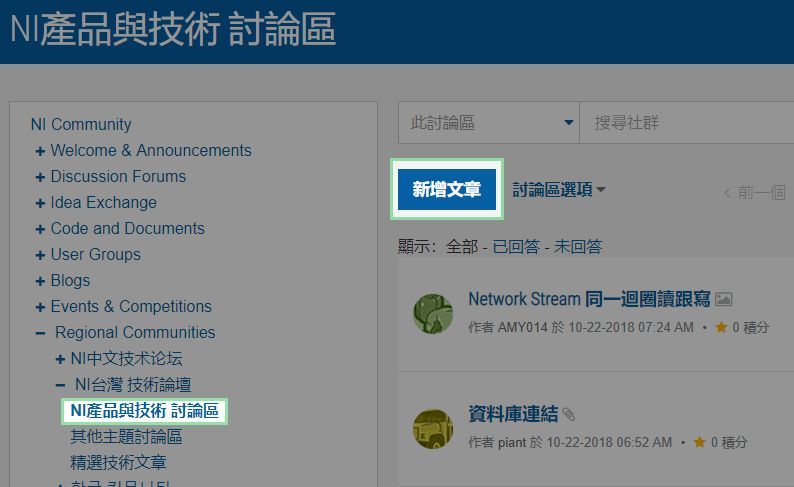
Task: Collapse Regional Communities minus icon
Action: tap(40, 333)
